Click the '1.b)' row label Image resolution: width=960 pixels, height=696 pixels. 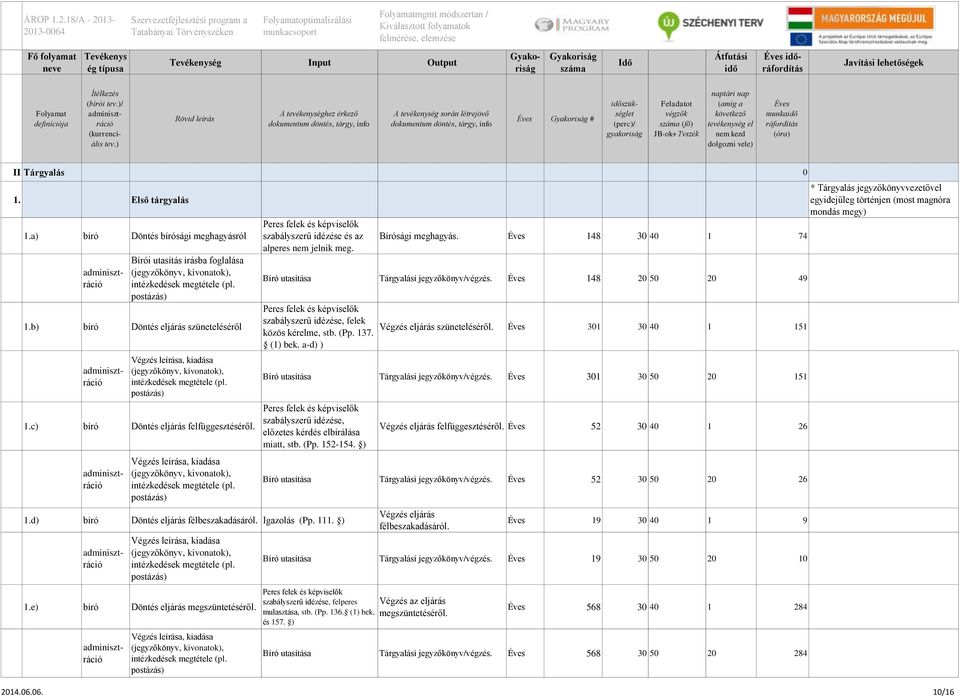pyautogui.click(x=31, y=327)
